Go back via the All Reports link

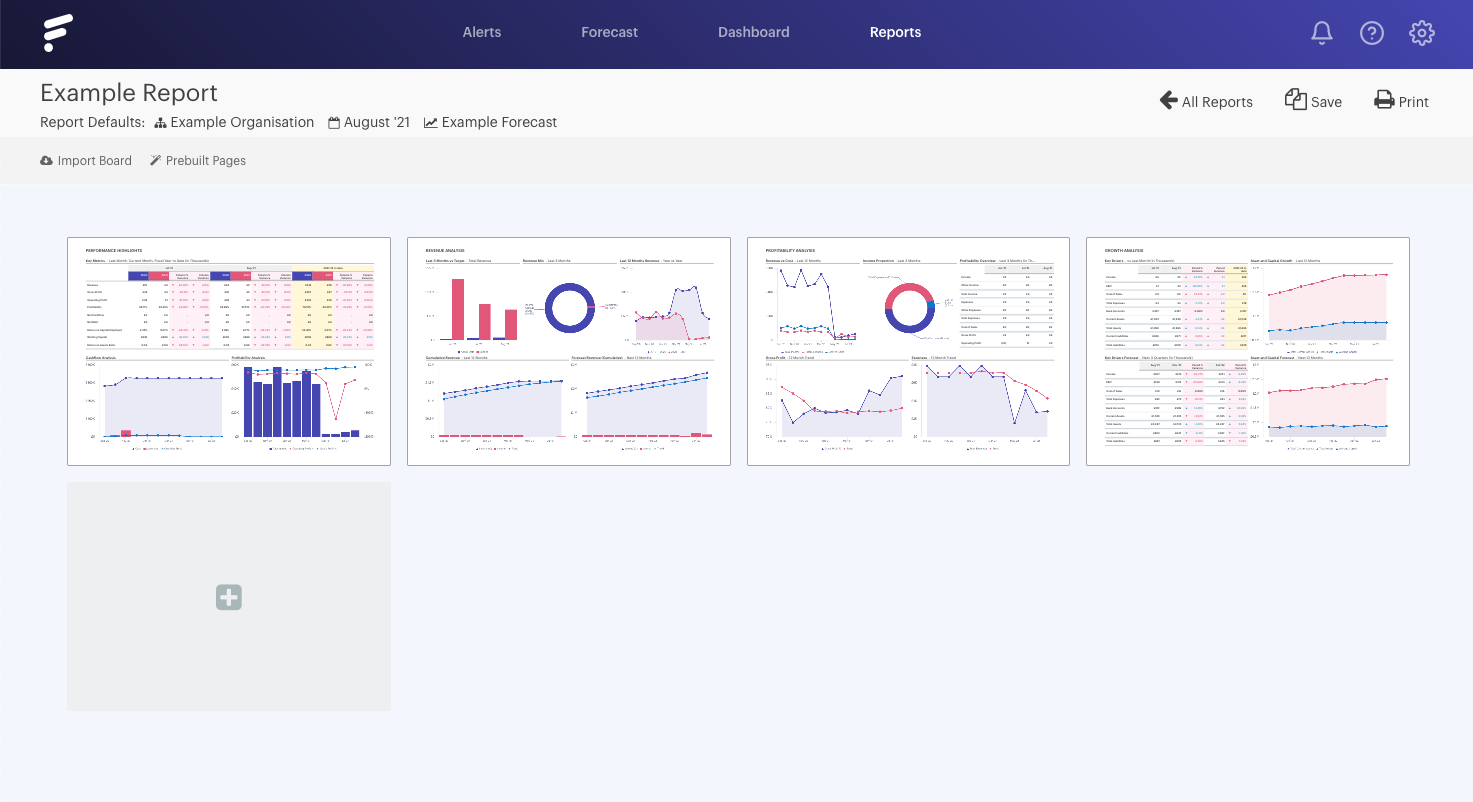click(x=1206, y=101)
